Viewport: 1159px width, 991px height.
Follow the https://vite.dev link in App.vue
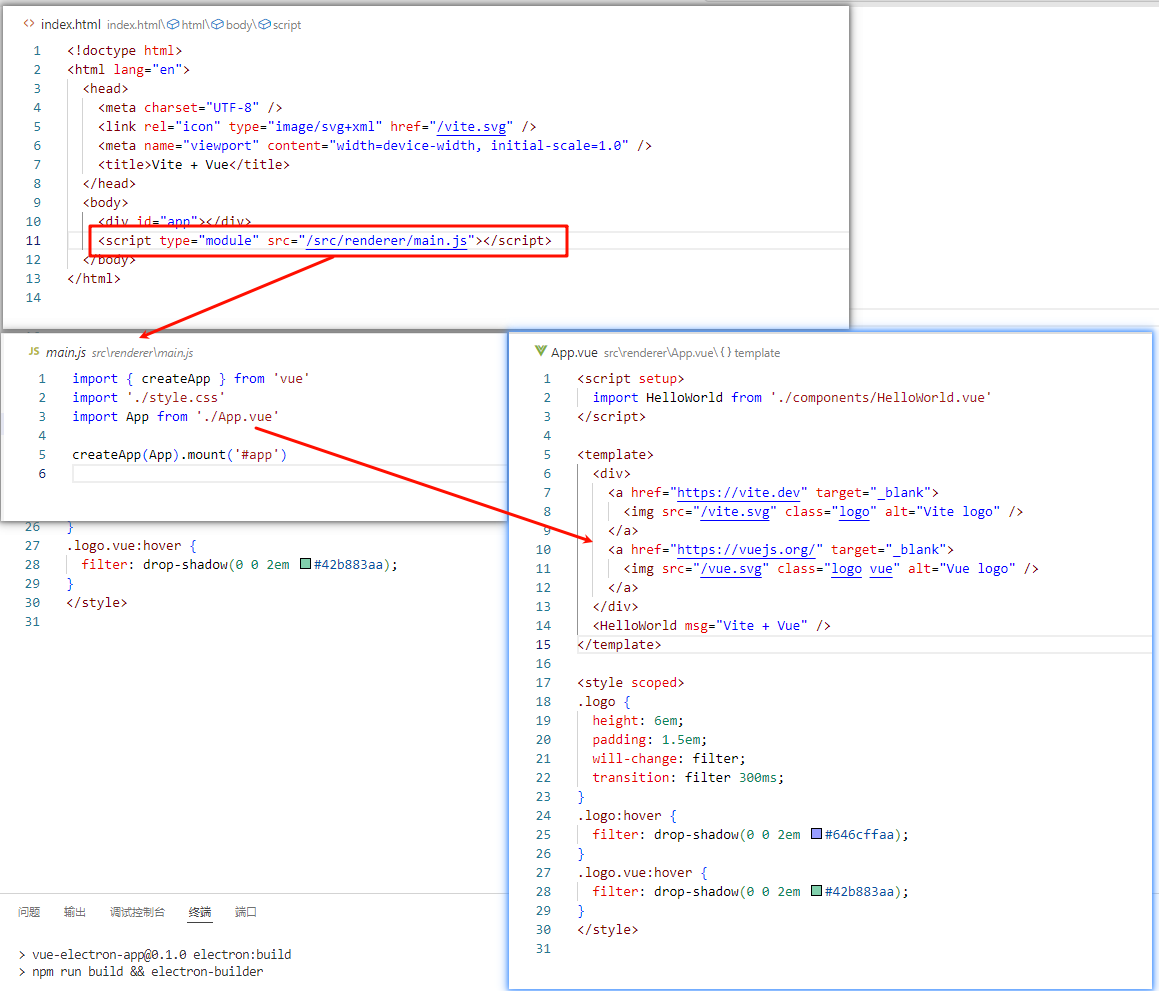pos(741,492)
